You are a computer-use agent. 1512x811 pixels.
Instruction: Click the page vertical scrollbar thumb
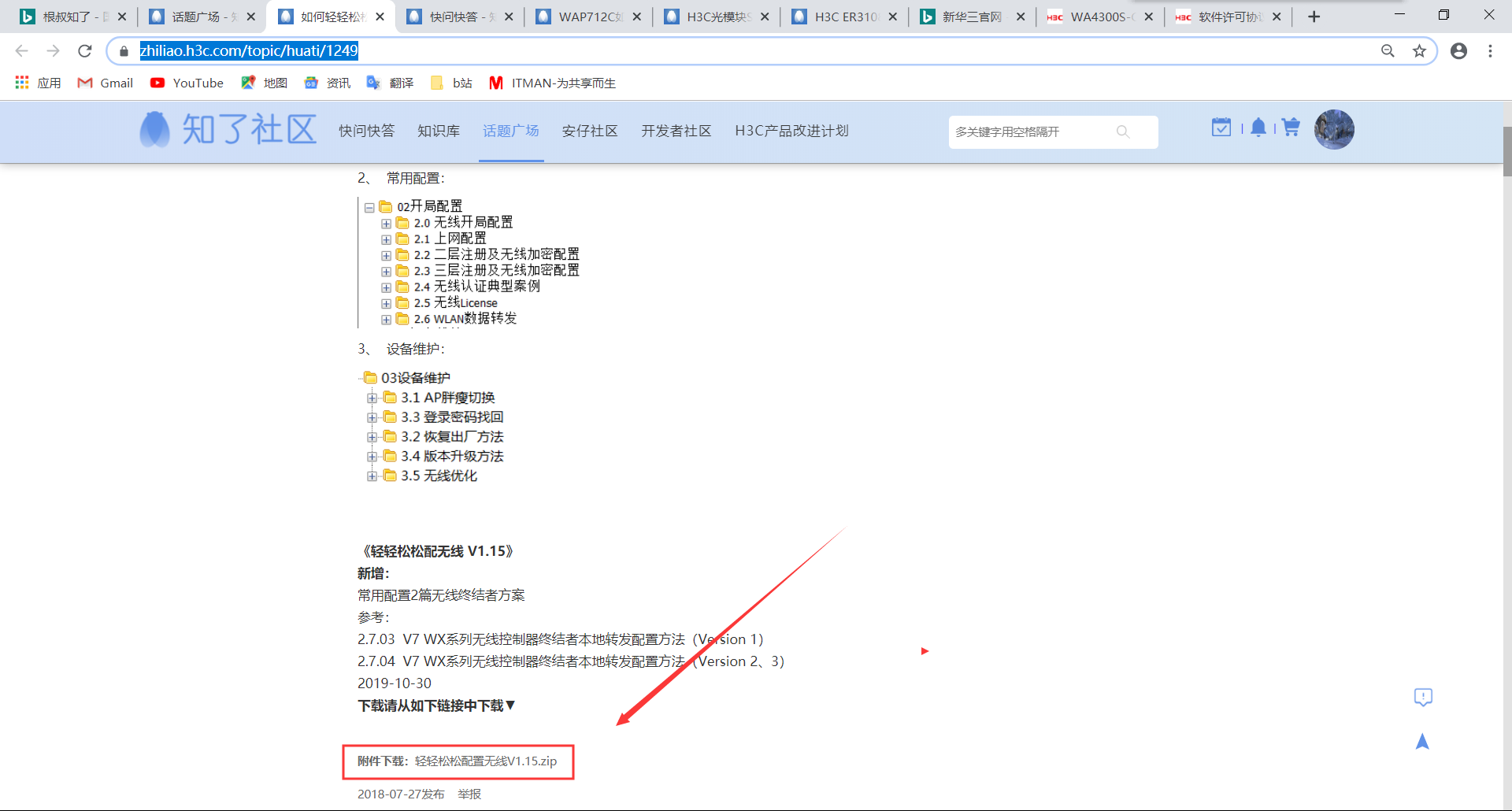click(1507, 151)
